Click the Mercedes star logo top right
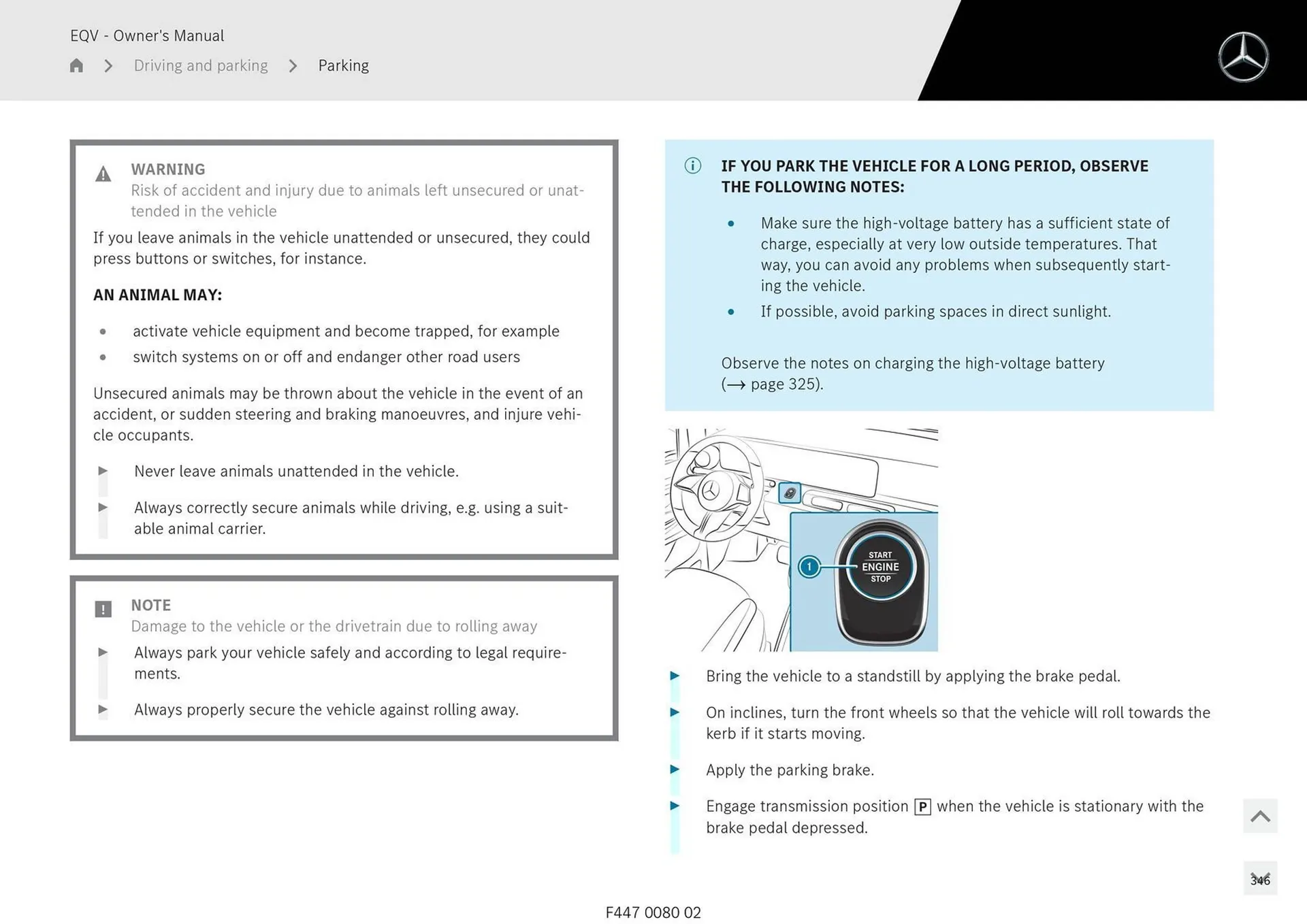 point(1244,56)
